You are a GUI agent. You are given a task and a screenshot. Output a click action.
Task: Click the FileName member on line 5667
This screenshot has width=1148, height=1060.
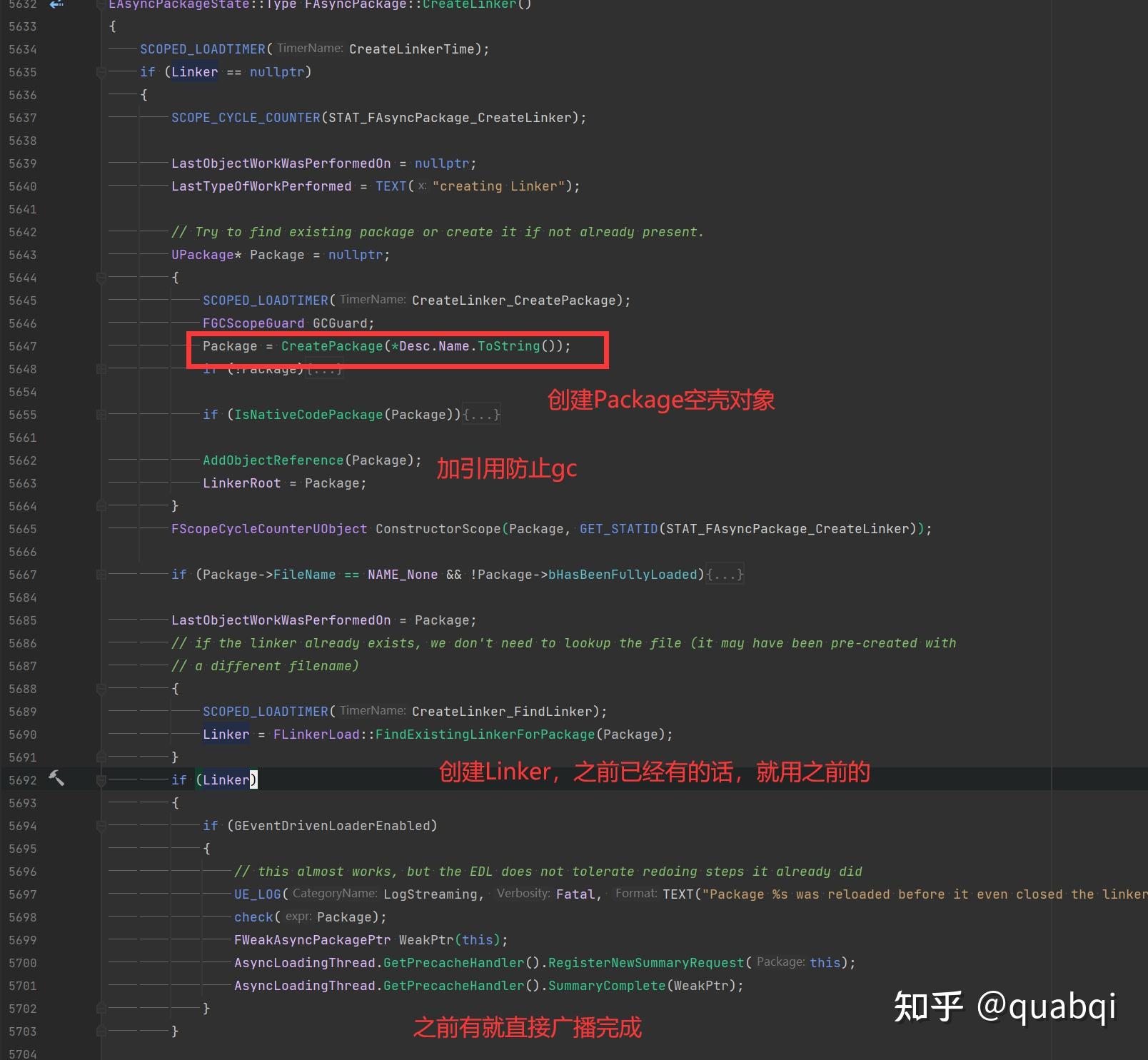pyautogui.click(x=305, y=575)
